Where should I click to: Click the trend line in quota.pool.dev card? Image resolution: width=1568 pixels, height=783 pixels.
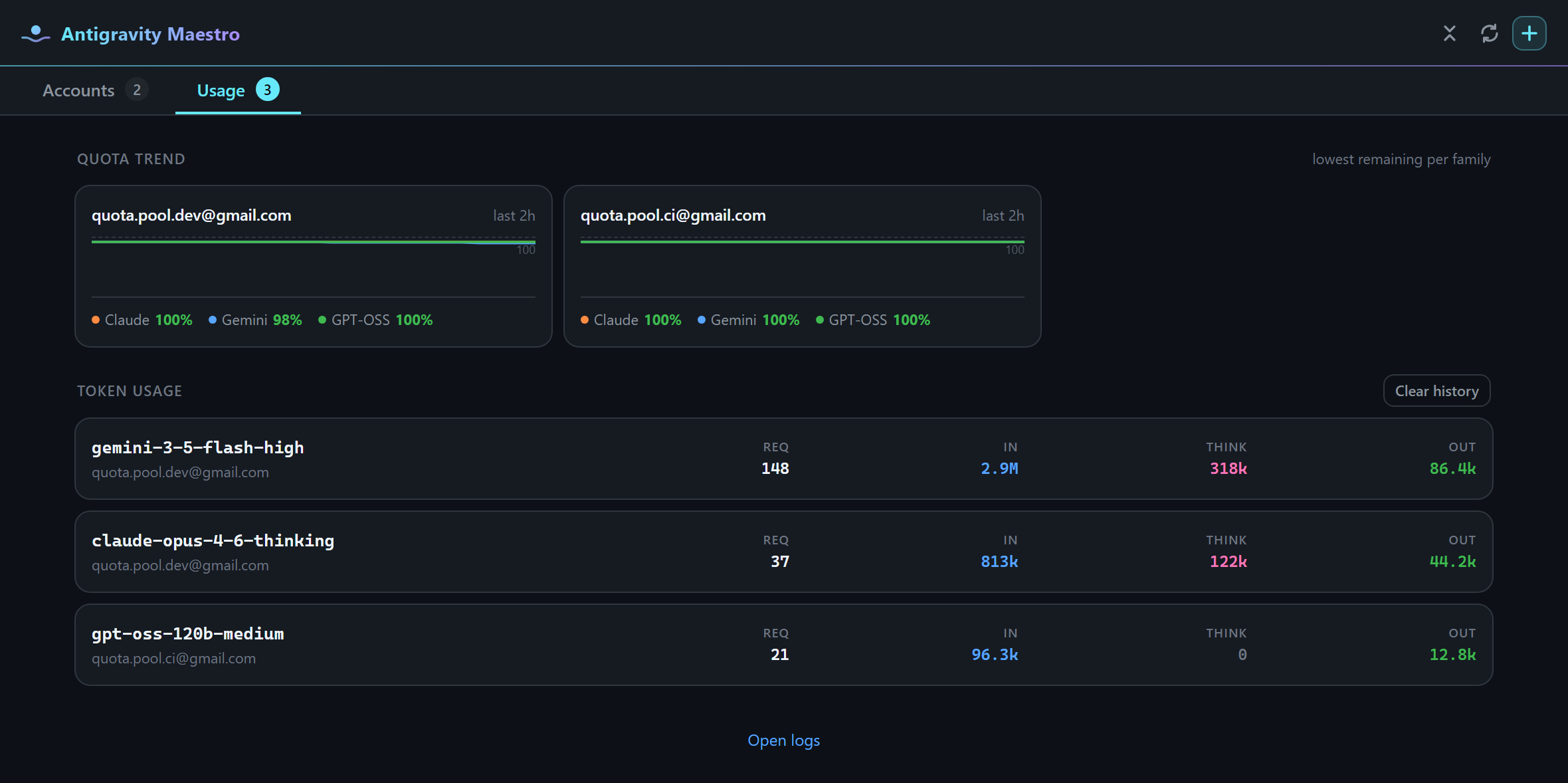click(x=314, y=242)
